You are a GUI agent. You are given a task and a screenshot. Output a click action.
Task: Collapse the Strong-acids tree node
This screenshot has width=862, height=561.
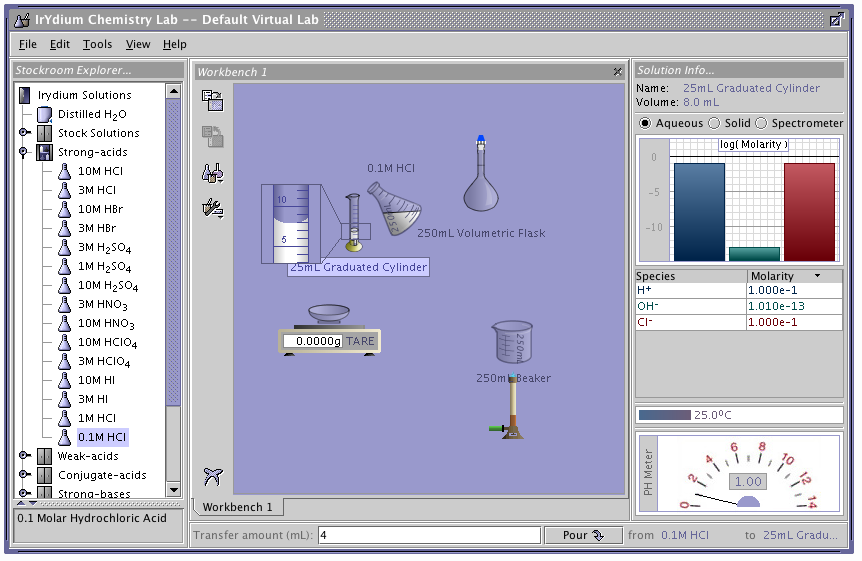pos(23,152)
